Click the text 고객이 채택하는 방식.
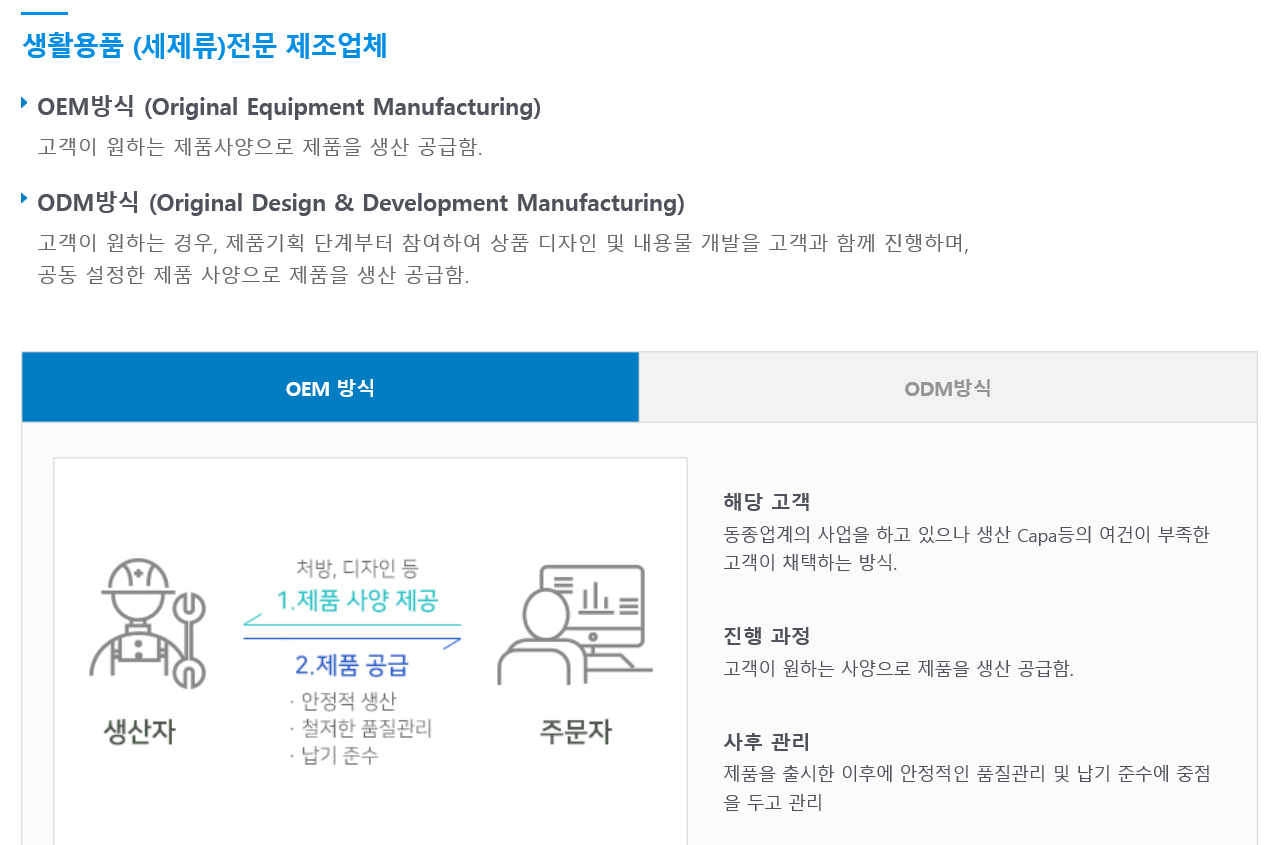Viewport: 1270px width, 845px height. click(810, 563)
